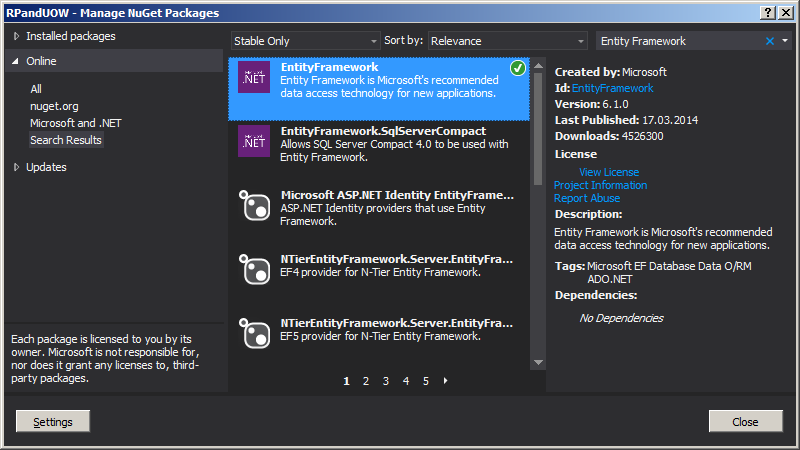Screen dimensions: 800x450
Task: Open the Sort by Relevance dropdown
Action: click(507, 41)
